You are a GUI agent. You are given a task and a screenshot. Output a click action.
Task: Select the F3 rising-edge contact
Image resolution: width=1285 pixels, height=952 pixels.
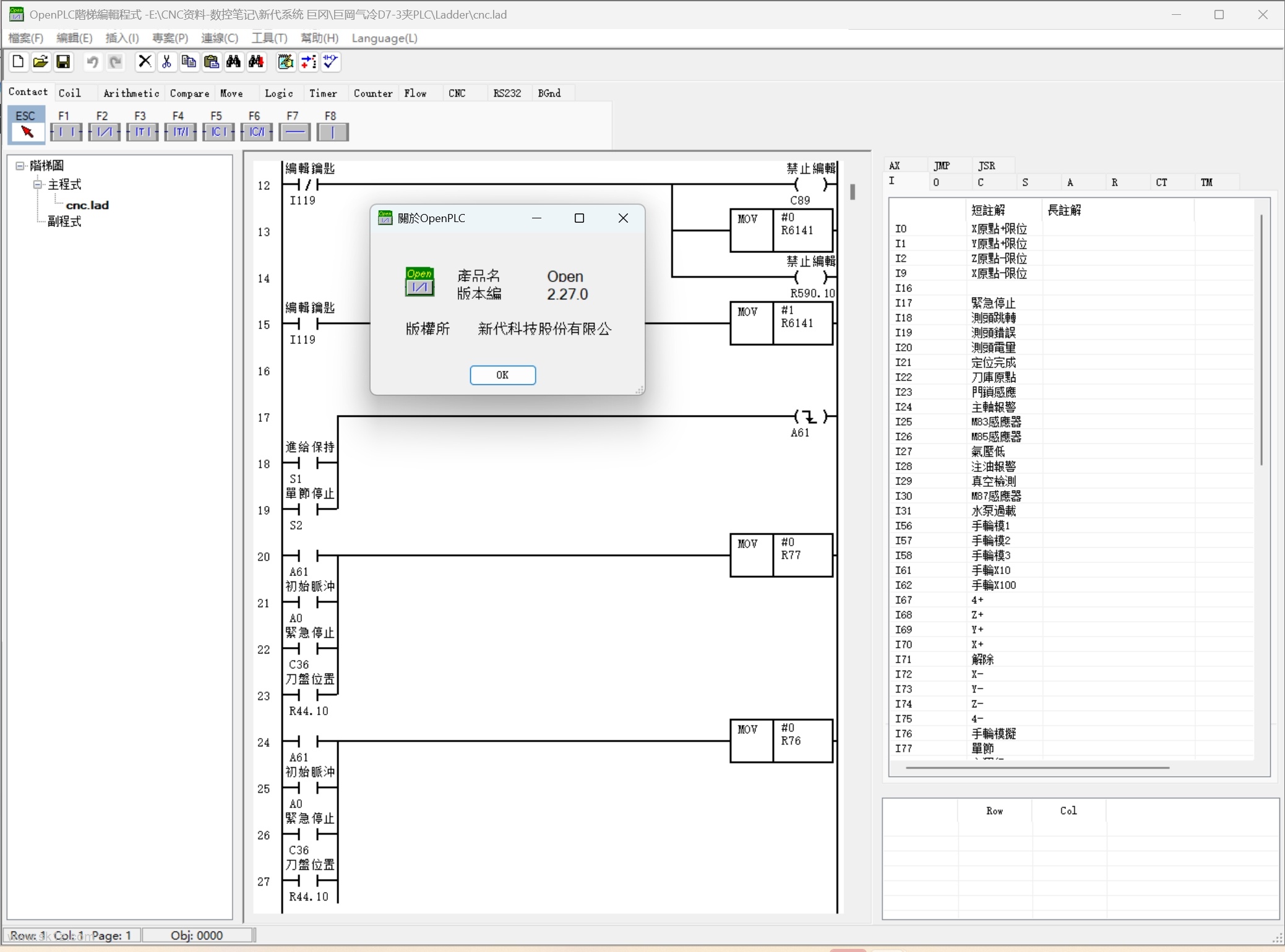[142, 131]
